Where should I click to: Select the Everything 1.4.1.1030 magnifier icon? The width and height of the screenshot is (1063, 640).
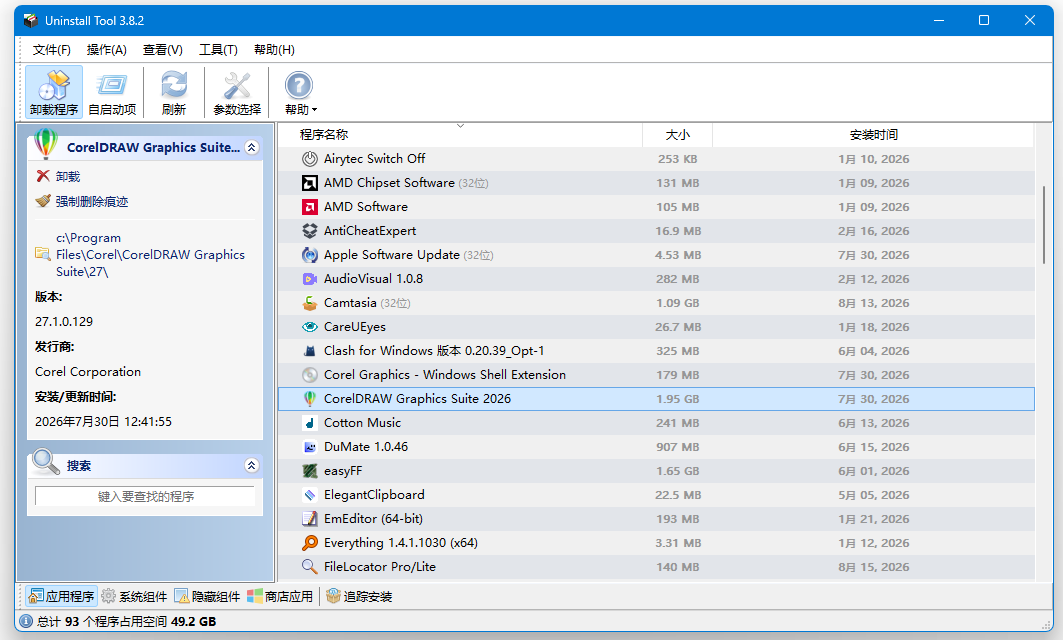point(310,542)
